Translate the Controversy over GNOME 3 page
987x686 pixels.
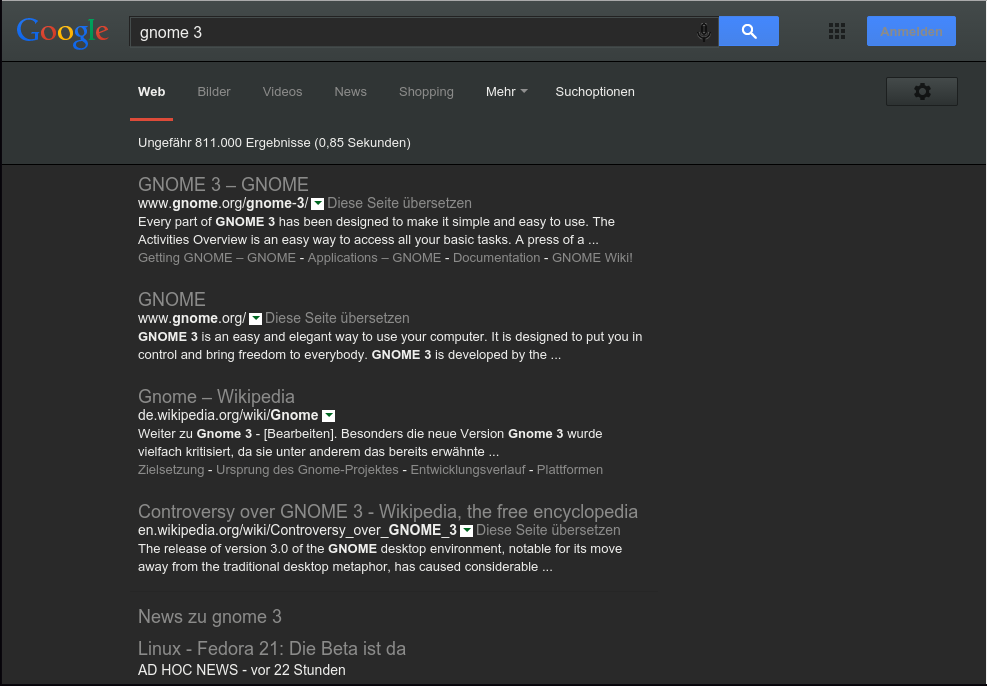pos(548,531)
